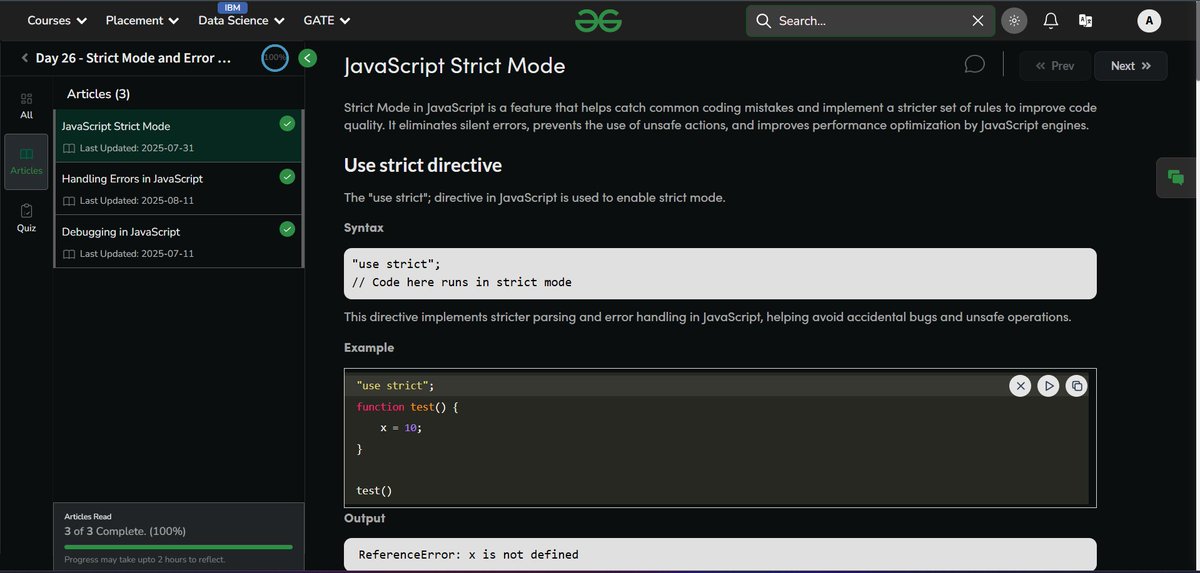This screenshot has width=1200, height=573.
Task: Open the floating green chat widget
Action: click(x=1177, y=178)
